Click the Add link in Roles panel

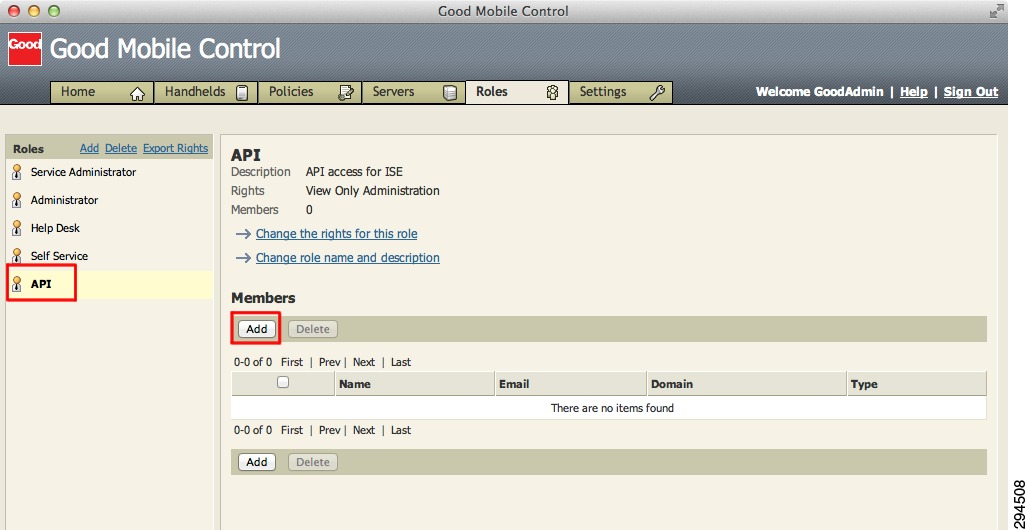89,149
